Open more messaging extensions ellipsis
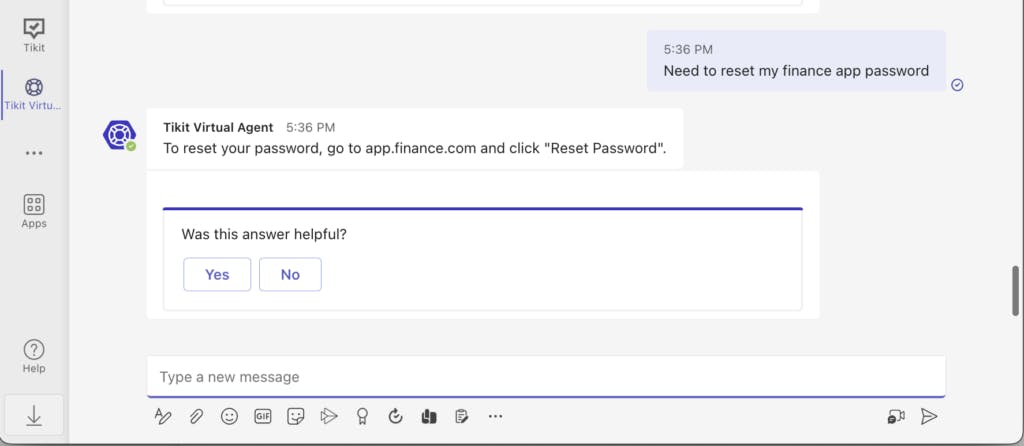Screen dimensions: 1024x446 pos(495,416)
